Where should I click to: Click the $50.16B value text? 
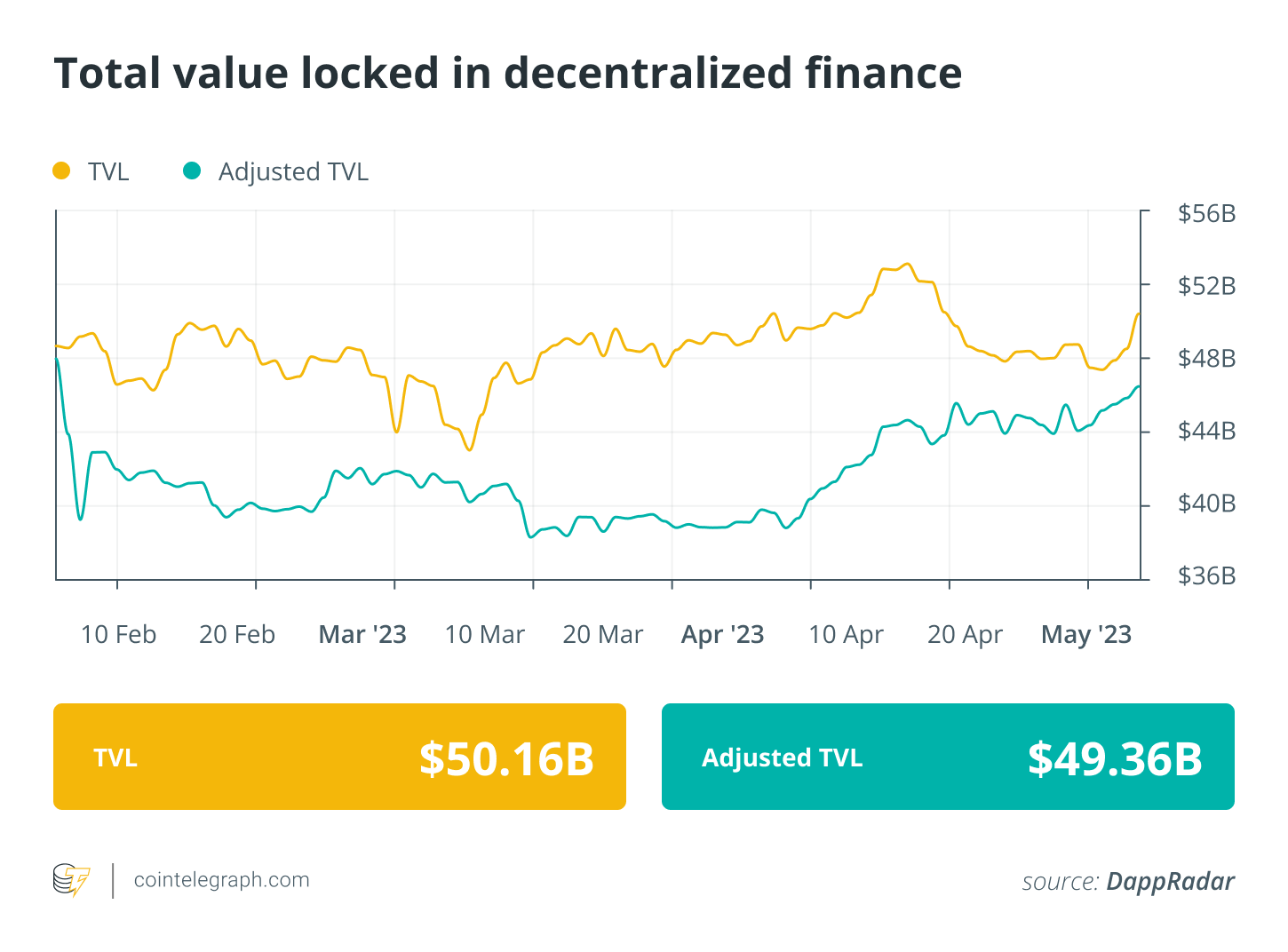[x=506, y=758]
